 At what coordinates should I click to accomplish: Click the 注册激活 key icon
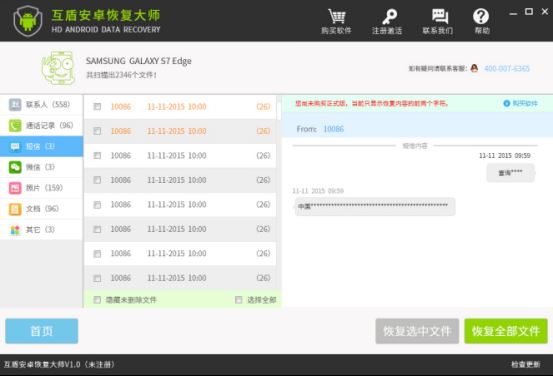(389, 16)
